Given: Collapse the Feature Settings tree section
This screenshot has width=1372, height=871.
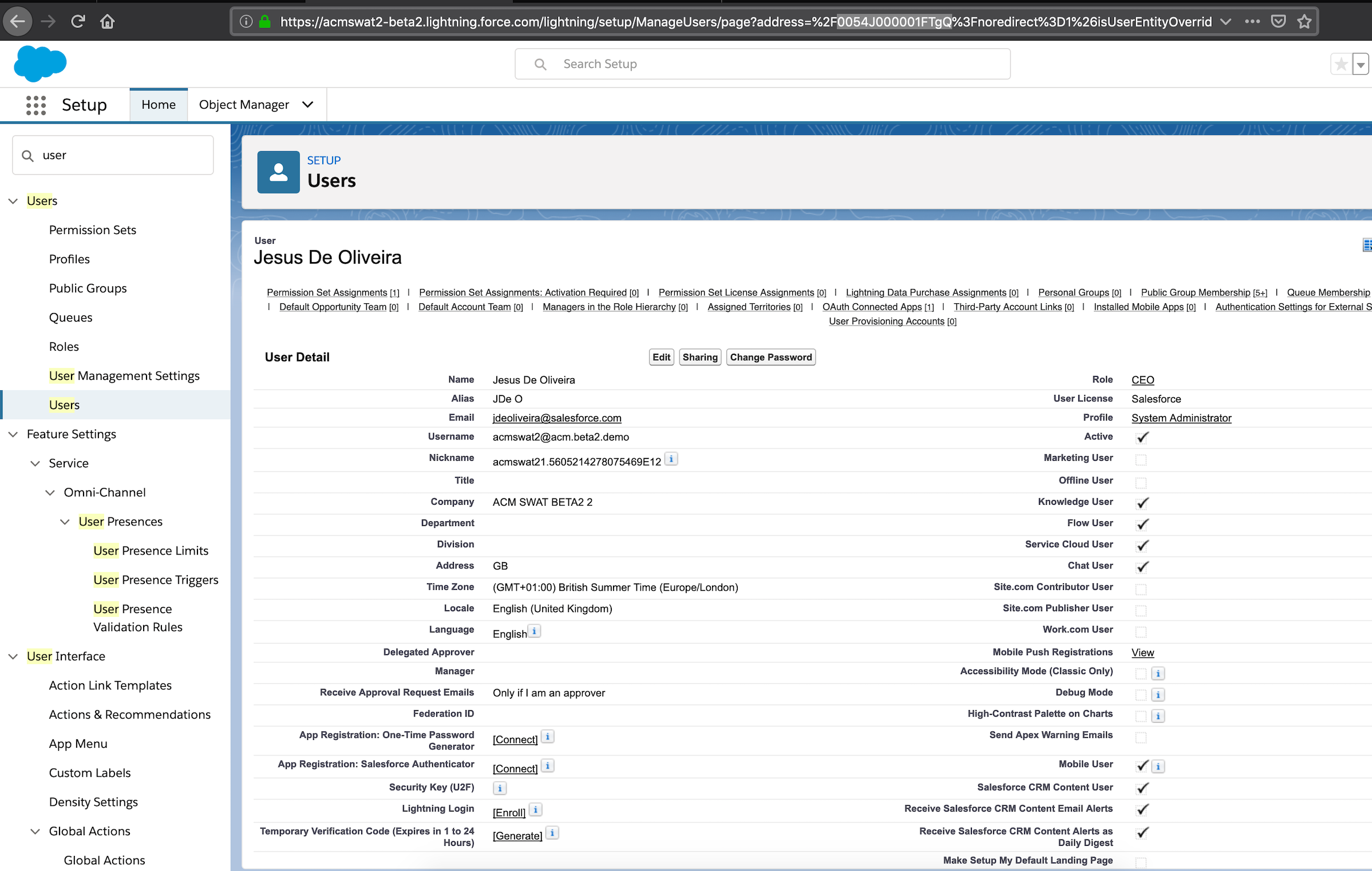Looking at the screenshot, I should coord(13,434).
